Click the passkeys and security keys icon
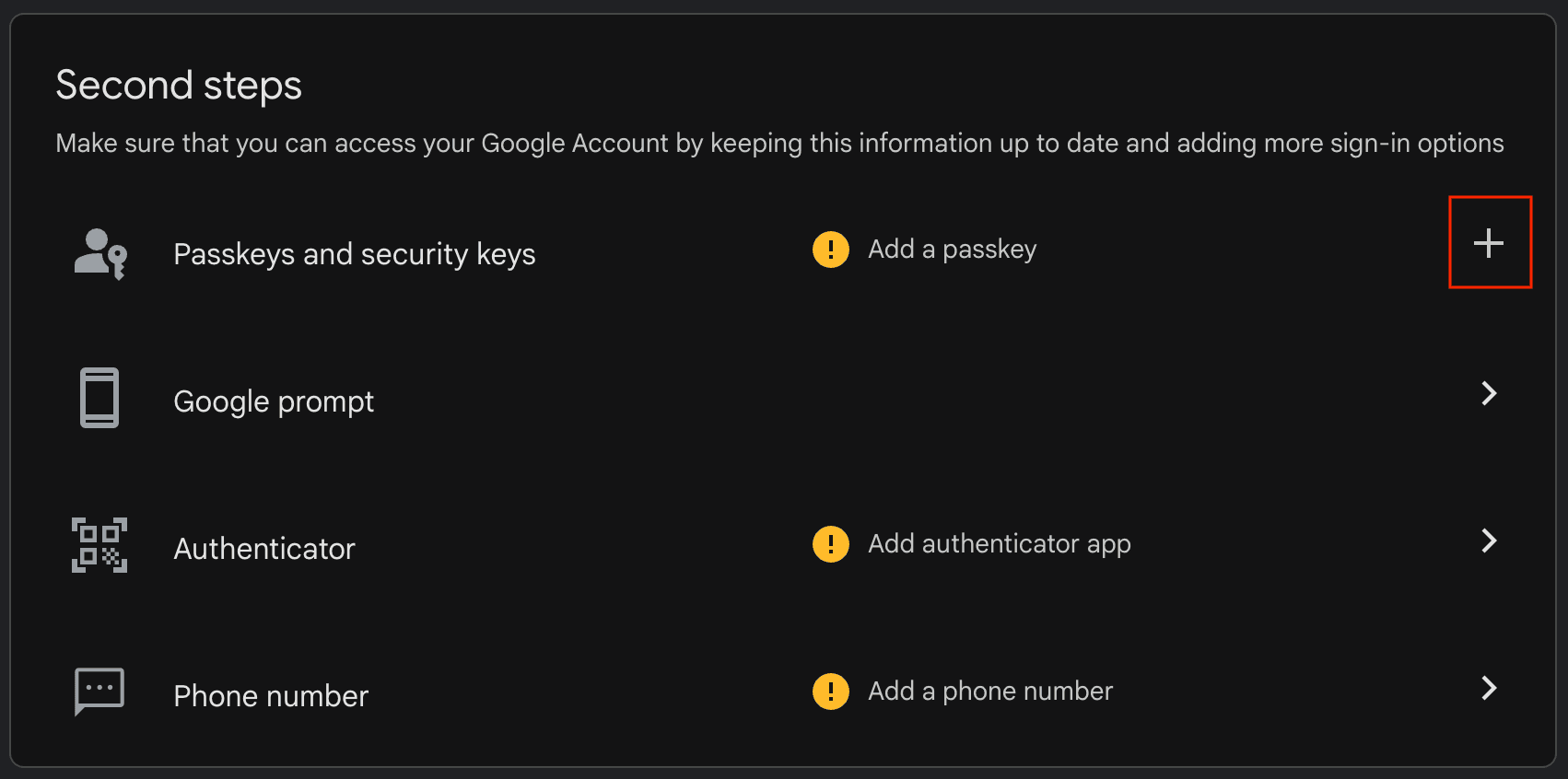The height and width of the screenshot is (779, 1568). pyautogui.click(x=98, y=253)
